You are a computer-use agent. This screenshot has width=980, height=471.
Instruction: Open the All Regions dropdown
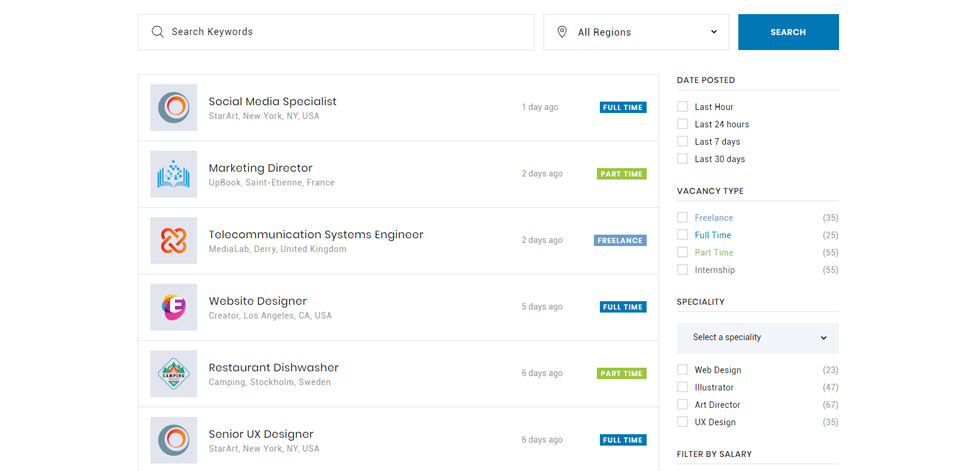pos(636,32)
